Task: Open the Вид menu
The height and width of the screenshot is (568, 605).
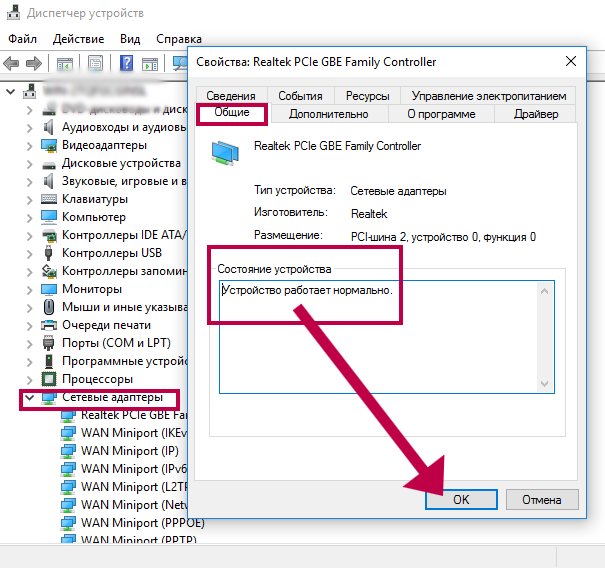Action: 130,39
